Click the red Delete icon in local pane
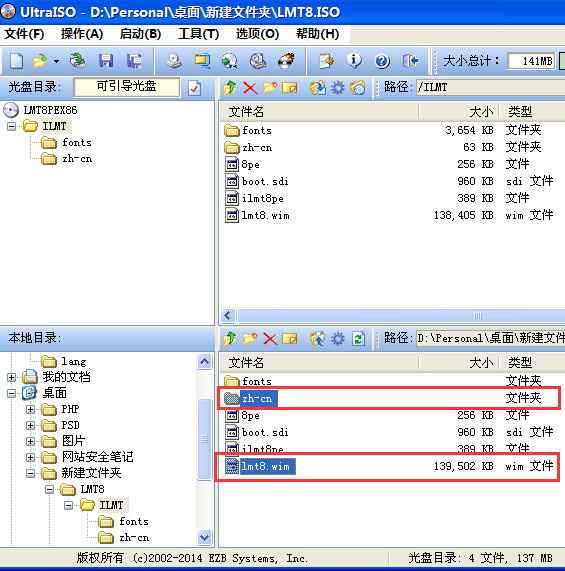 tap(270, 339)
